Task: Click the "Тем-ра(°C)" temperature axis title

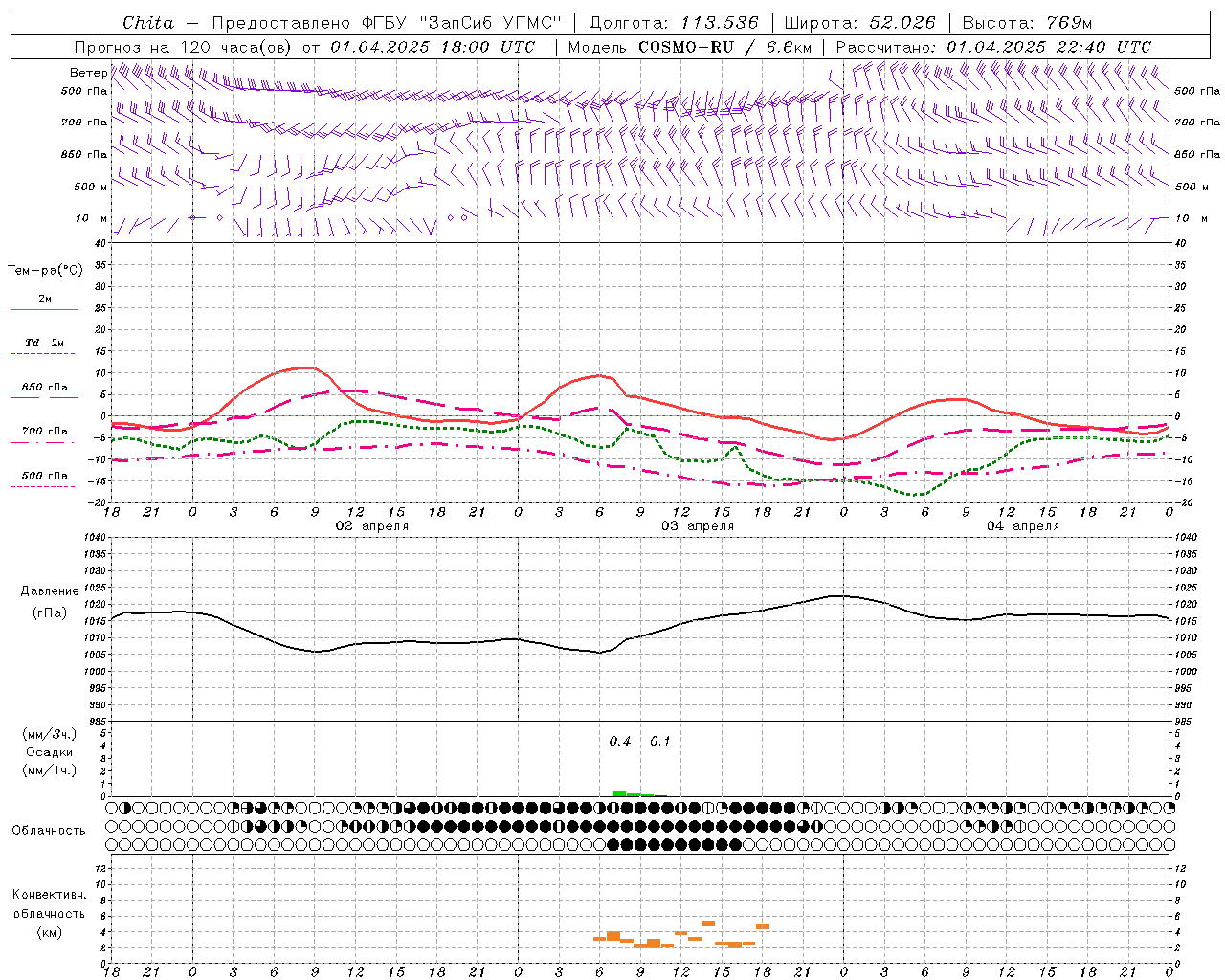Action: (x=45, y=271)
